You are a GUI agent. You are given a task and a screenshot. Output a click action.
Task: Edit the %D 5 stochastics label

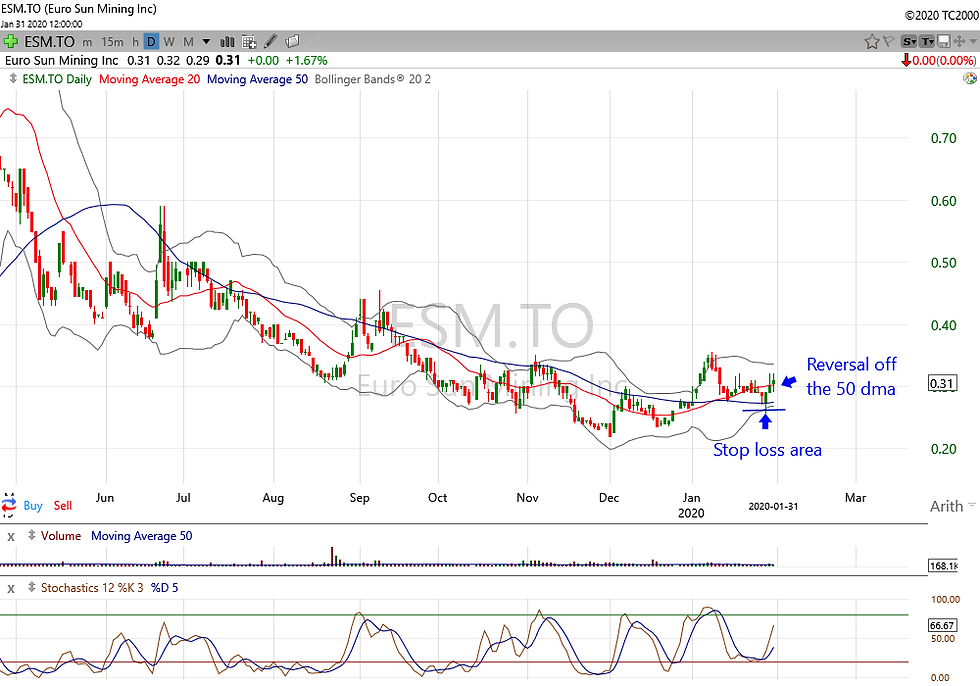point(164,588)
